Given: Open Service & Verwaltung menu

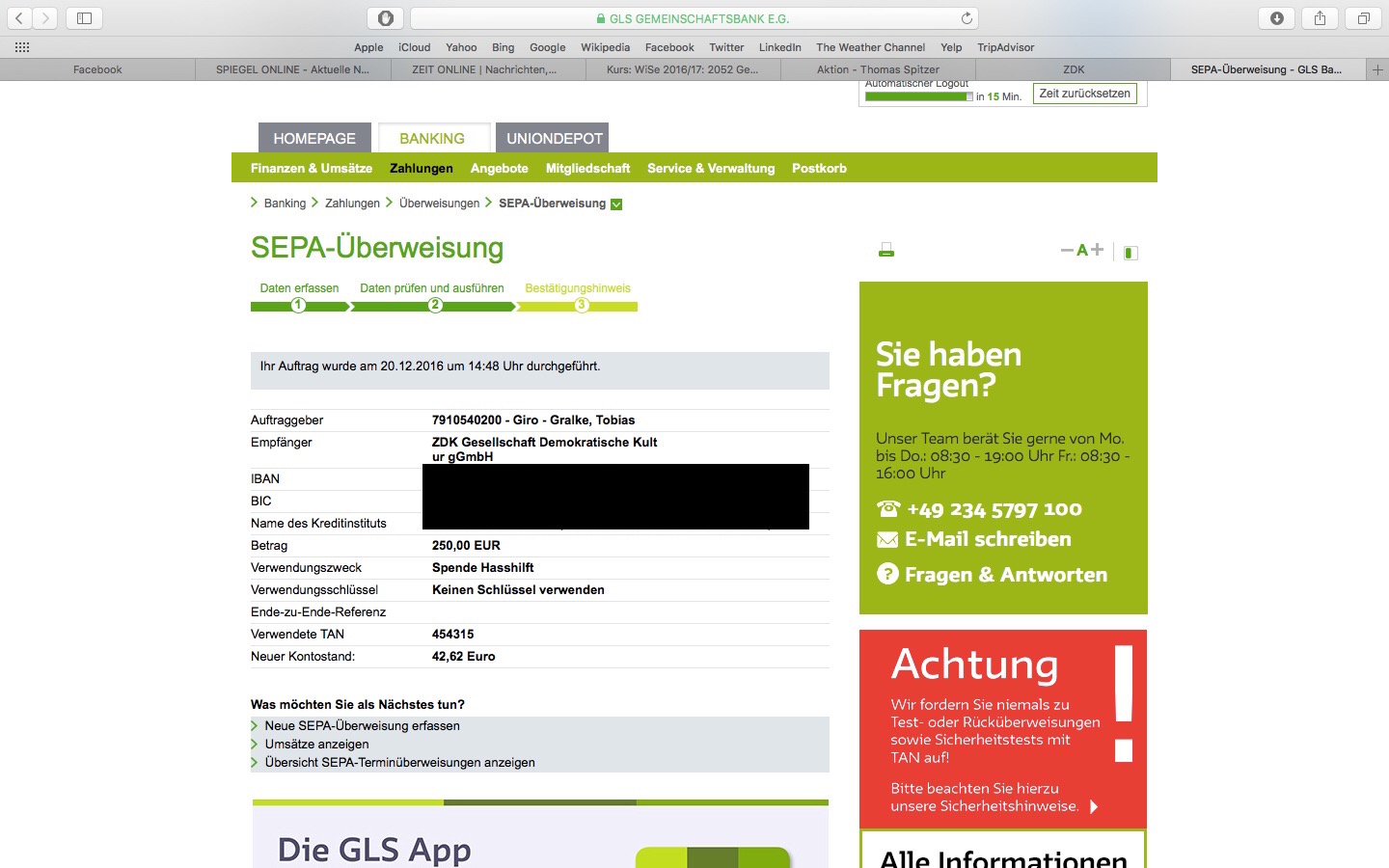Looking at the screenshot, I should click(711, 168).
